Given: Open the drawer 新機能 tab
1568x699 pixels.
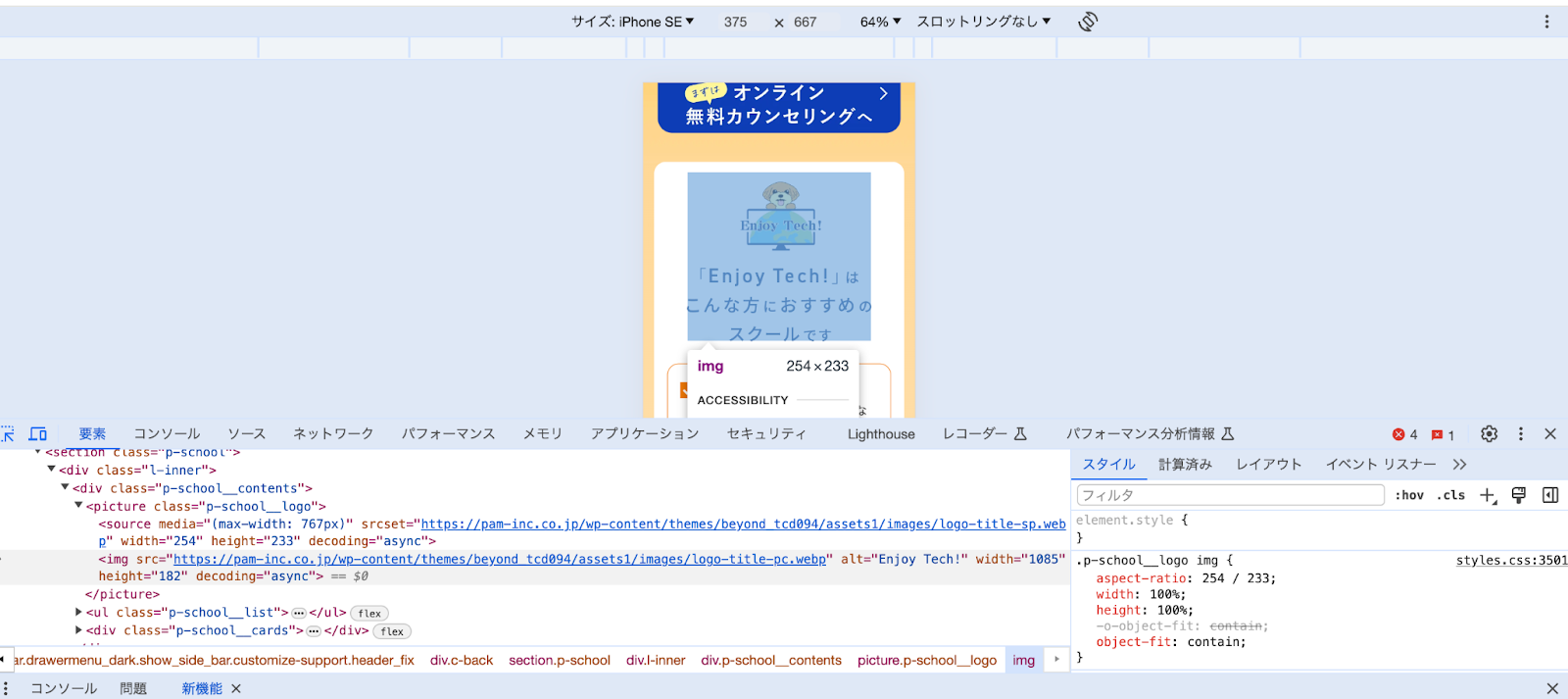Looking at the screenshot, I should (x=202, y=689).
